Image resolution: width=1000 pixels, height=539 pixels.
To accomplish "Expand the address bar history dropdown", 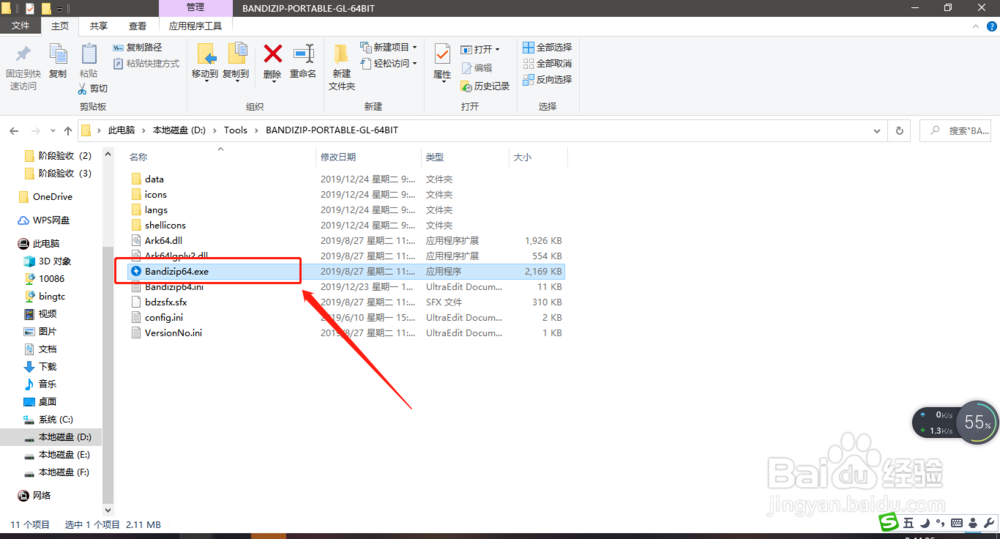I will pyautogui.click(x=877, y=131).
